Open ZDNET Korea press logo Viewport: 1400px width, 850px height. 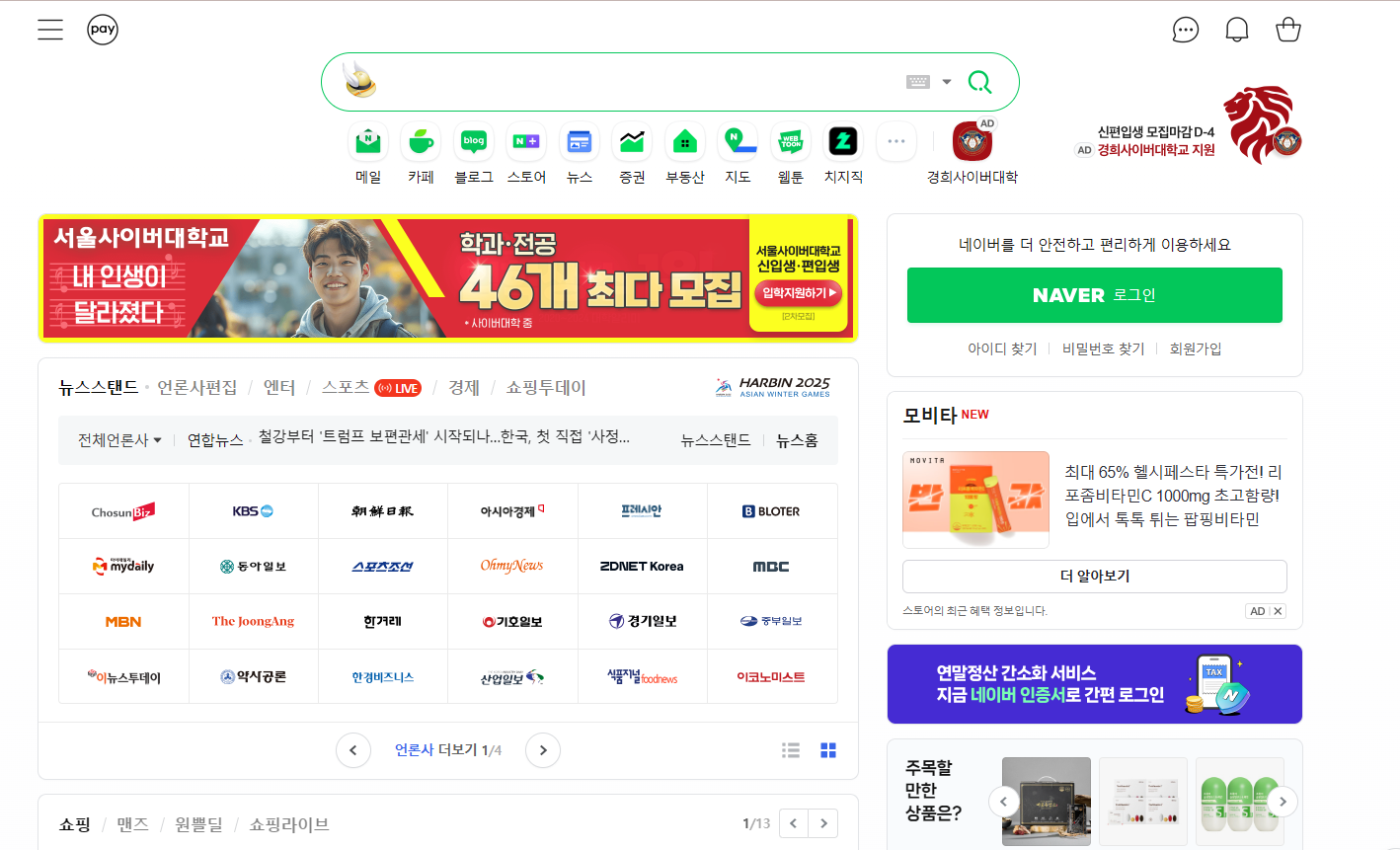click(642, 567)
